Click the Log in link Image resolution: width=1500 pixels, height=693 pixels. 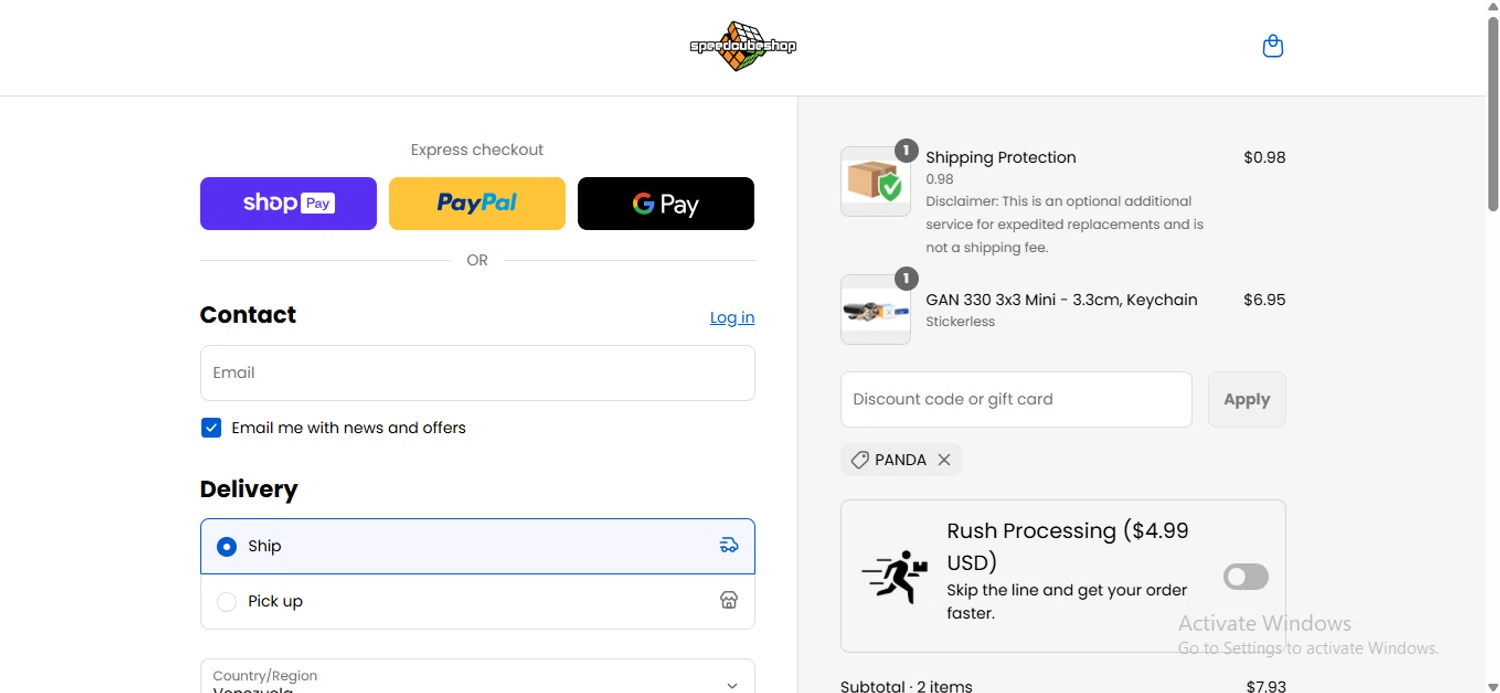[x=732, y=317]
